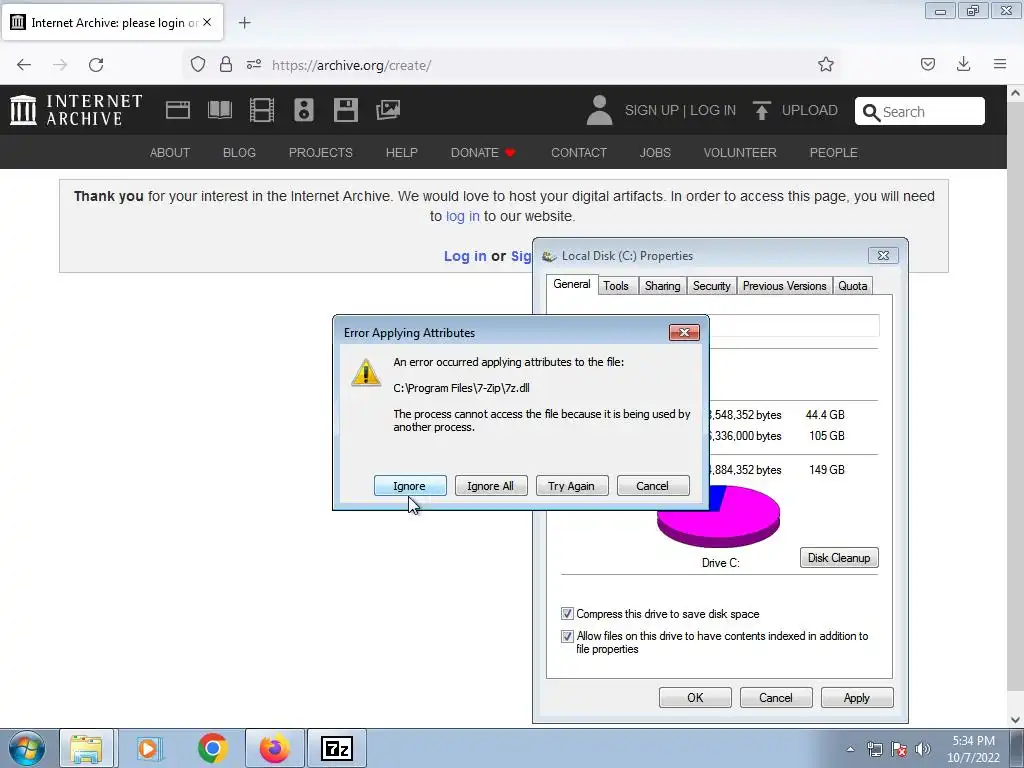Screen dimensions: 1024x768
Task: Close the Local Disk Properties window
Action: pos(883,255)
